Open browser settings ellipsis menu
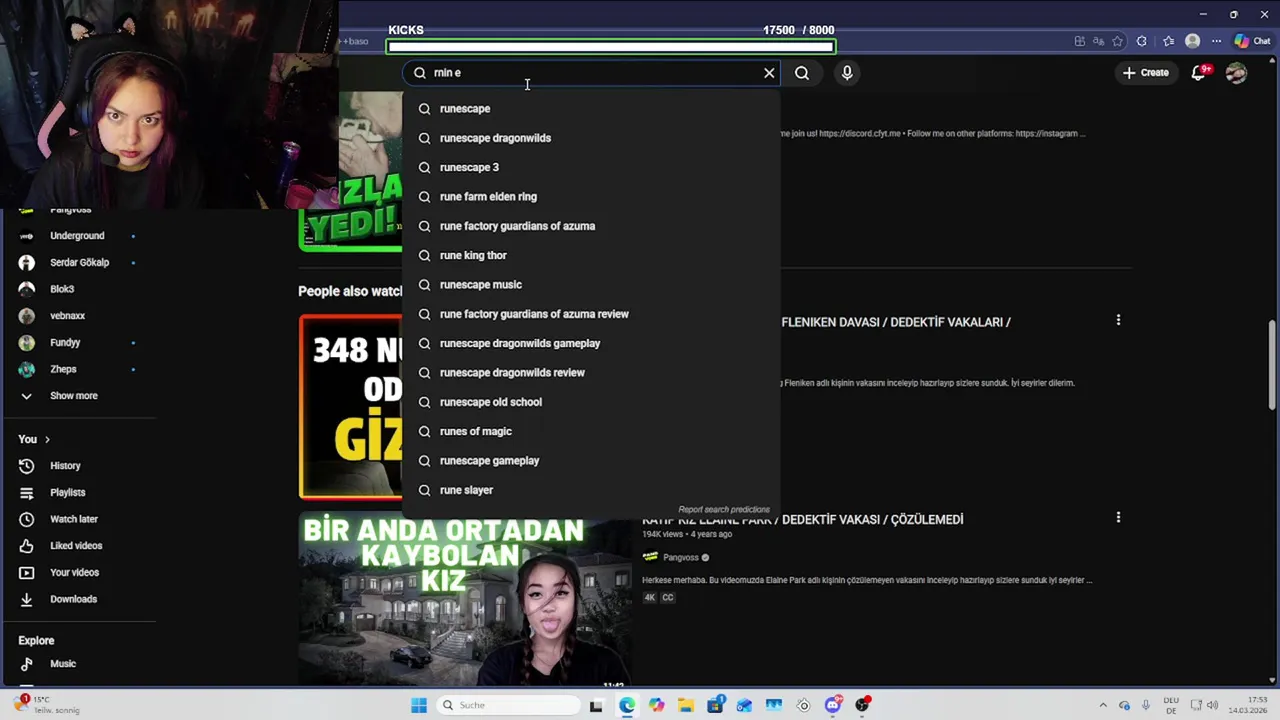Screen dimensions: 1280x720 coord(1216,41)
